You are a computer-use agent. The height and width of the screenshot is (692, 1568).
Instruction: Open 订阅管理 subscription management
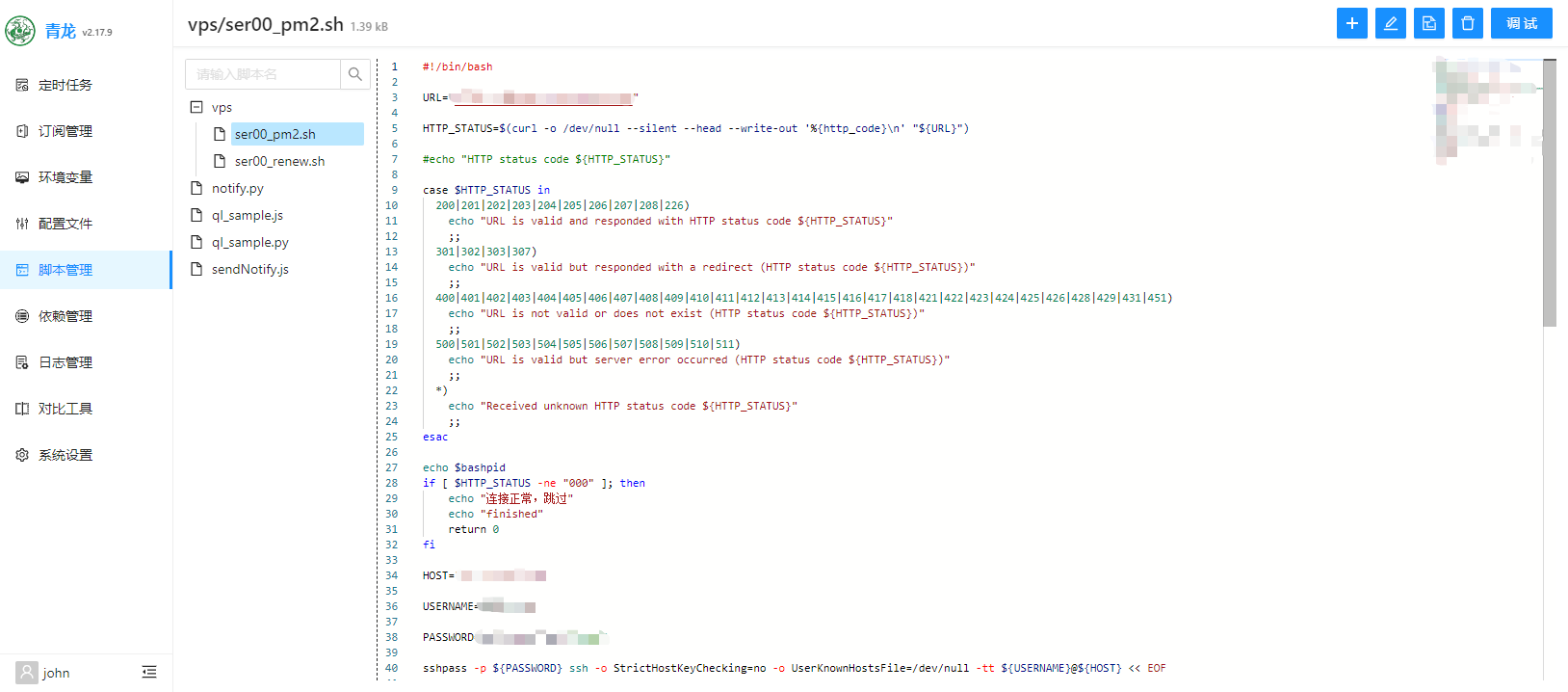(65, 131)
